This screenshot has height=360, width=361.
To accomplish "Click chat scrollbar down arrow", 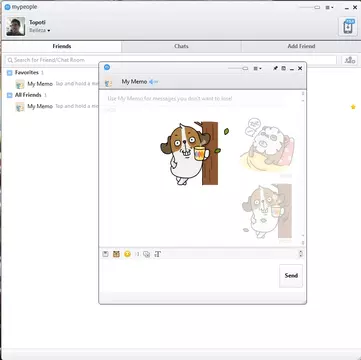I will pos(303,243).
